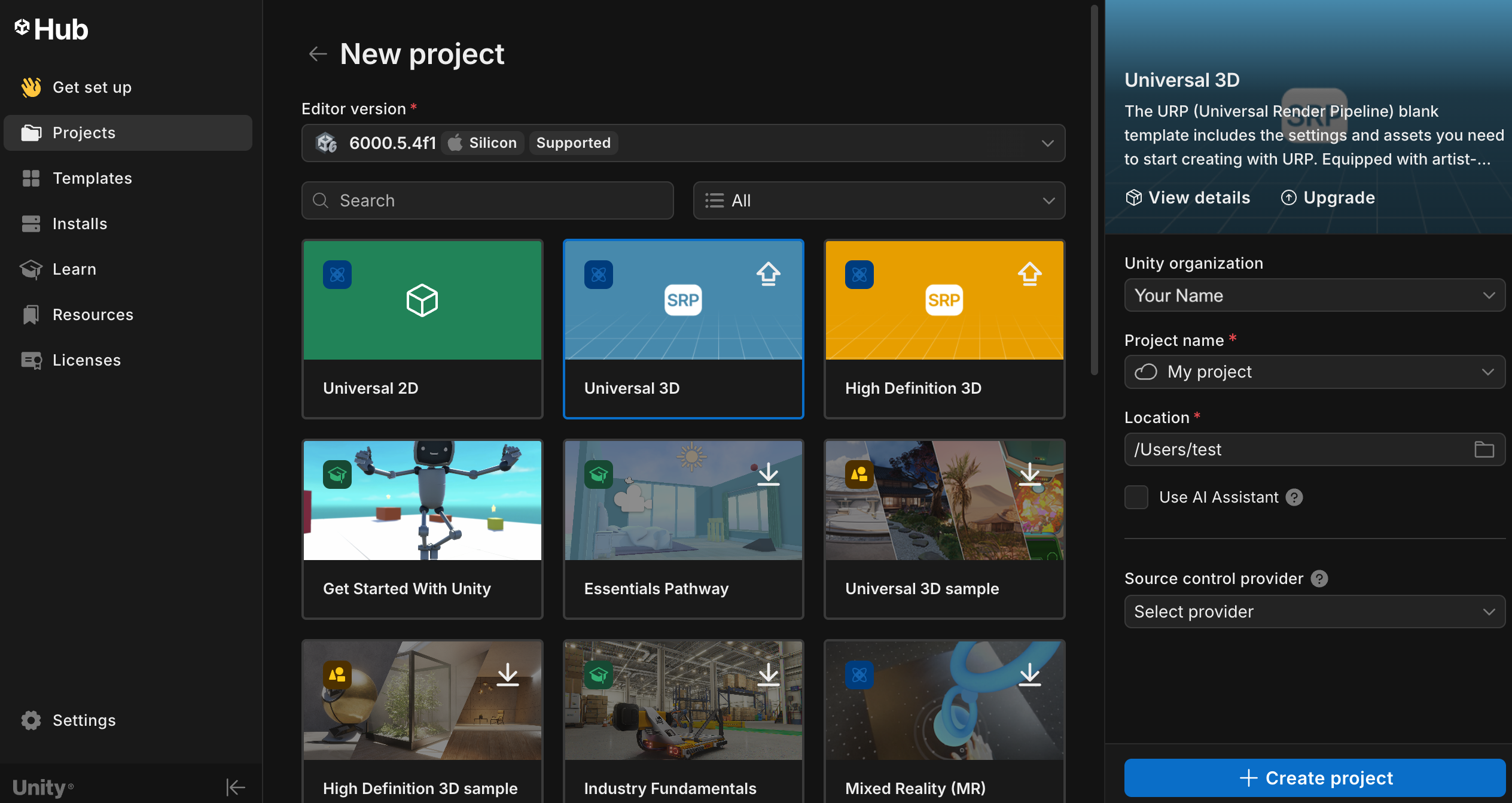Open the All templates filter dropdown
Screen dimensions: 1512x803
(879, 200)
